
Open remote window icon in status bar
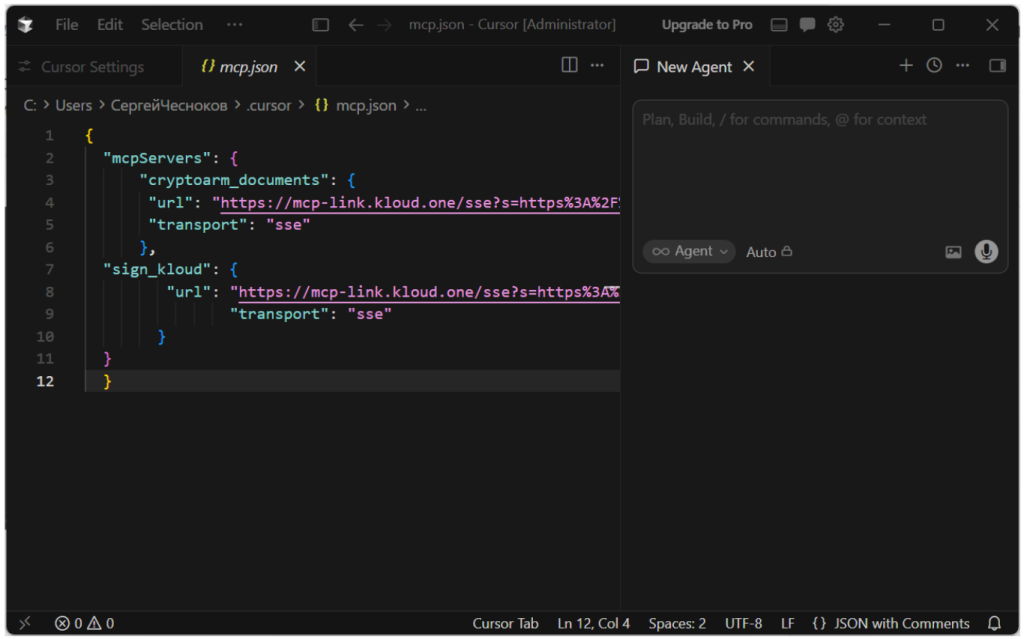point(25,623)
